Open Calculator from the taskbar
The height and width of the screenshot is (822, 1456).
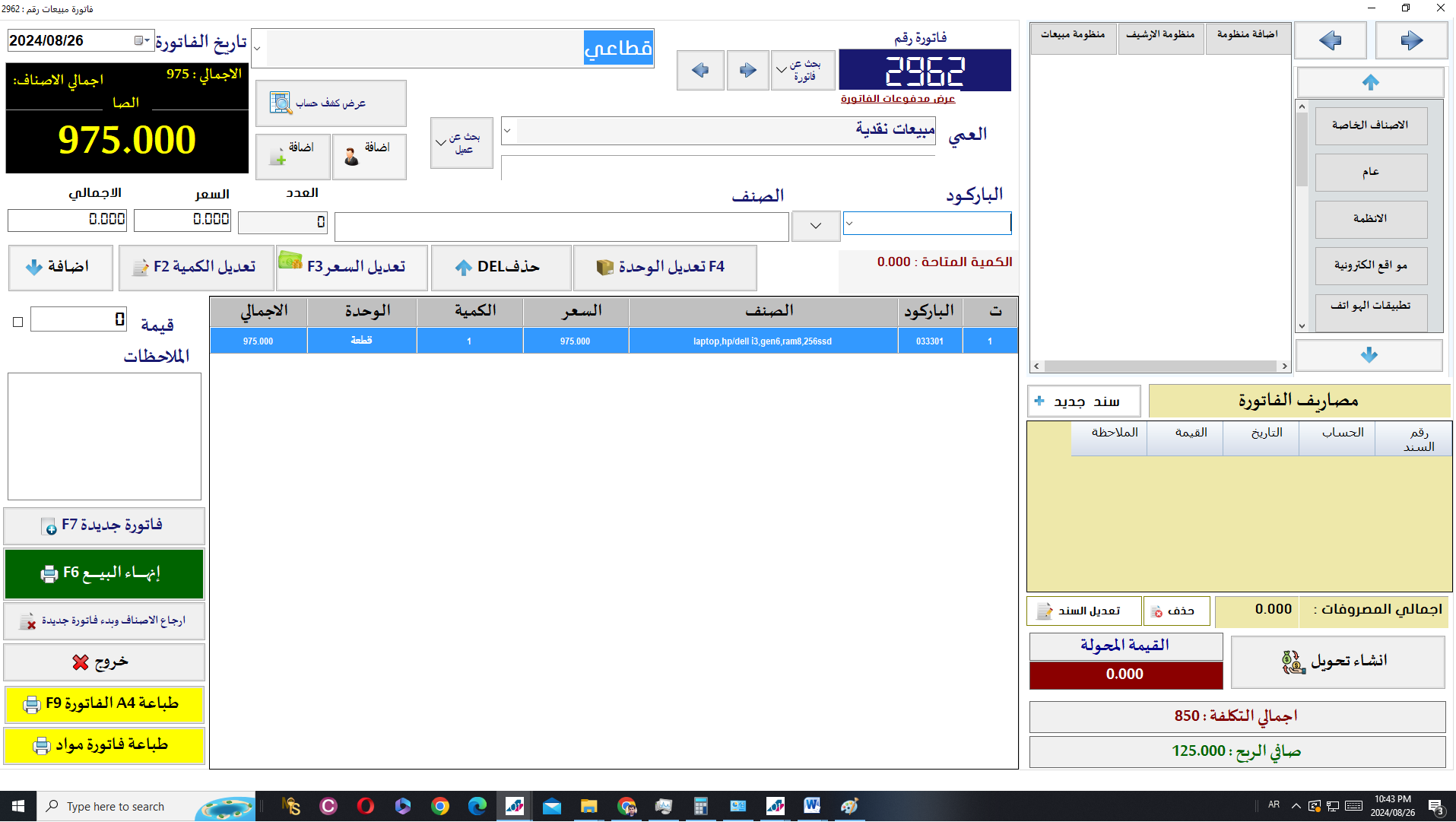[700, 806]
